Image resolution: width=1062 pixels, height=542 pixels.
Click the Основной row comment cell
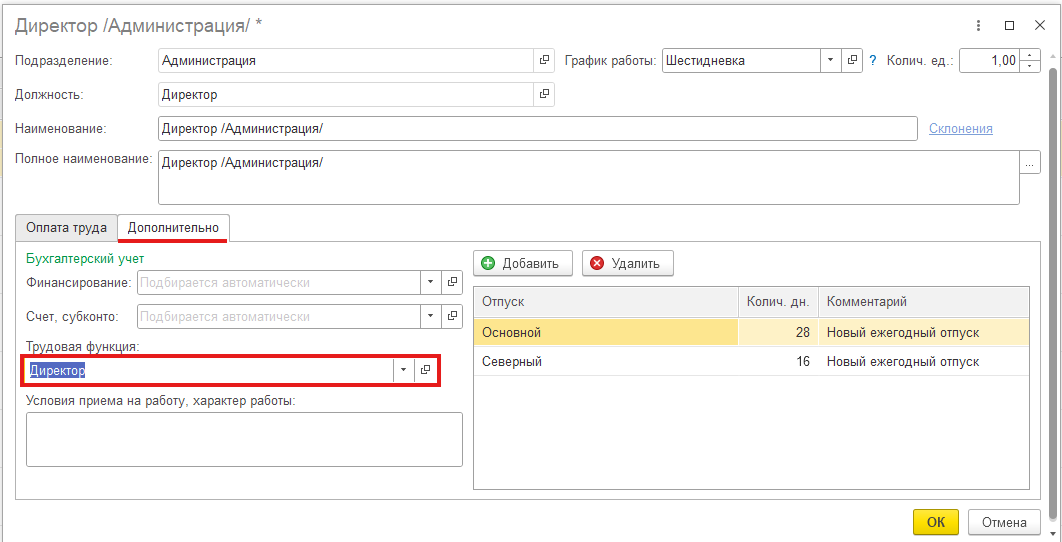pos(924,332)
